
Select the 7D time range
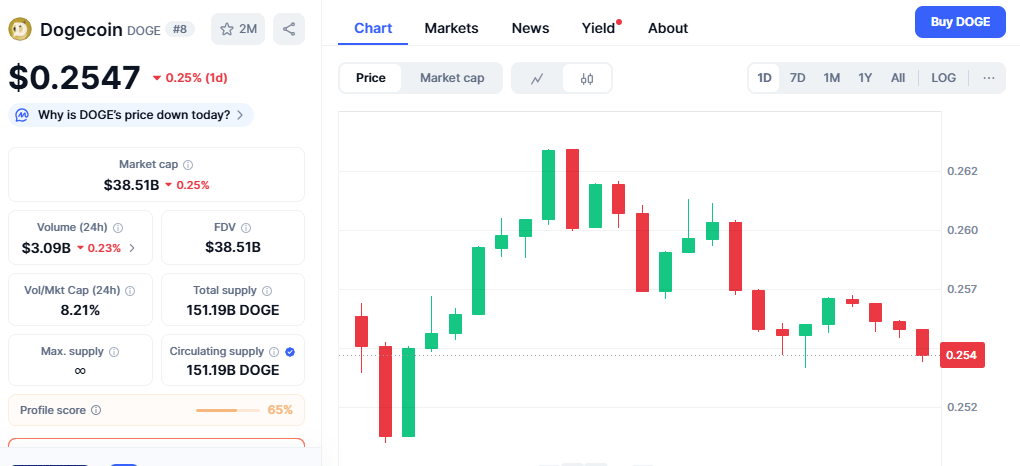[x=798, y=78]
